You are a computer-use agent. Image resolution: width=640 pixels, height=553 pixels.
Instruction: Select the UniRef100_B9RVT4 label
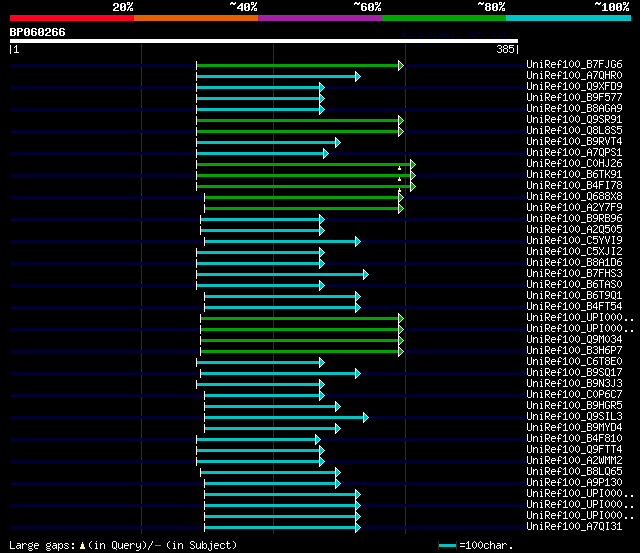pyautogui.click(x=574, y=142)
